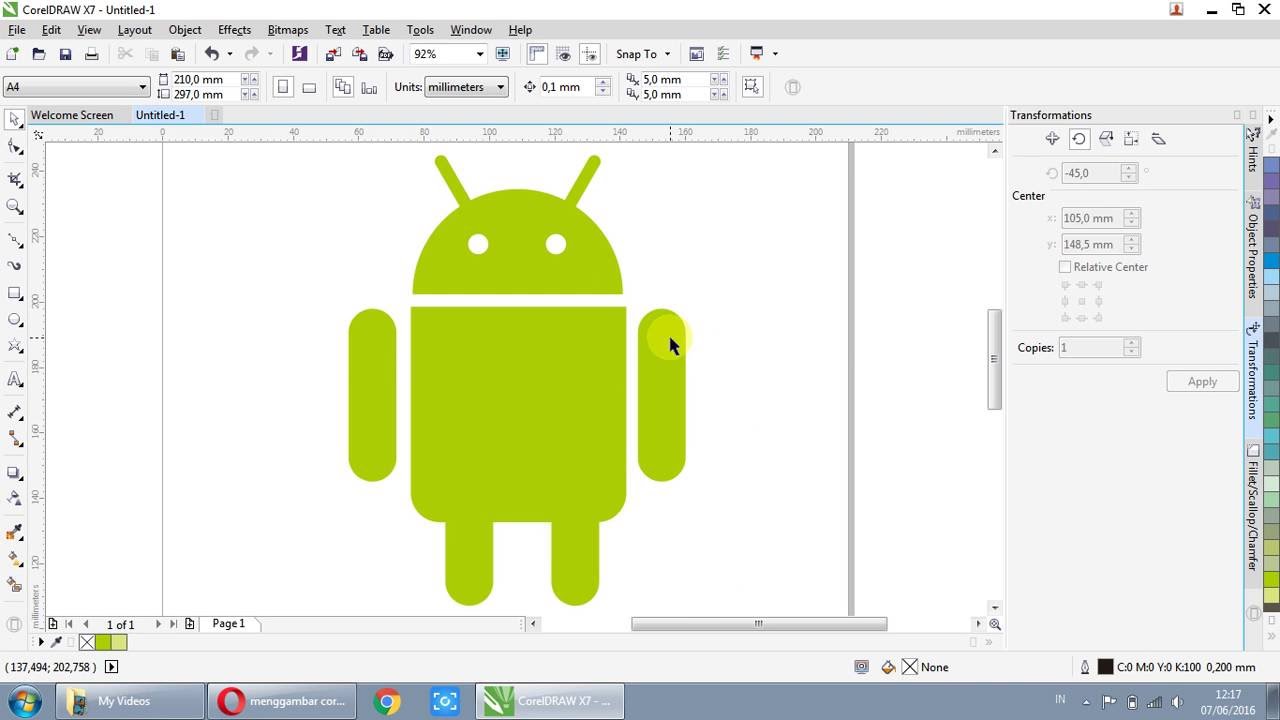Open Transformations Scale and Mirror tab
Image resolution: width=1280 pixels, height=720 pixels.
click(x=1106, y=139)
